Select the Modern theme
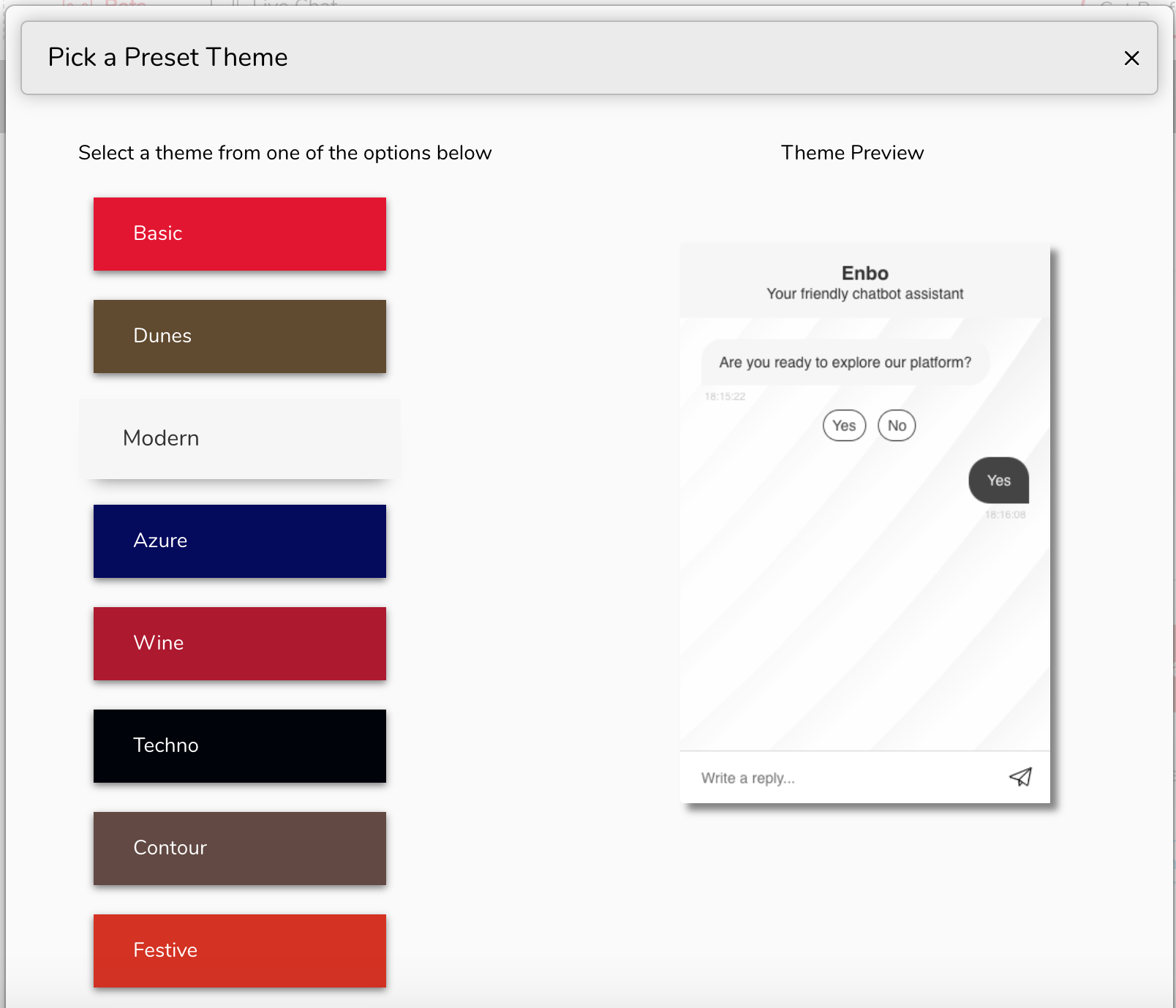This screenshot has height=1008, width=1176. click(240, 439)
